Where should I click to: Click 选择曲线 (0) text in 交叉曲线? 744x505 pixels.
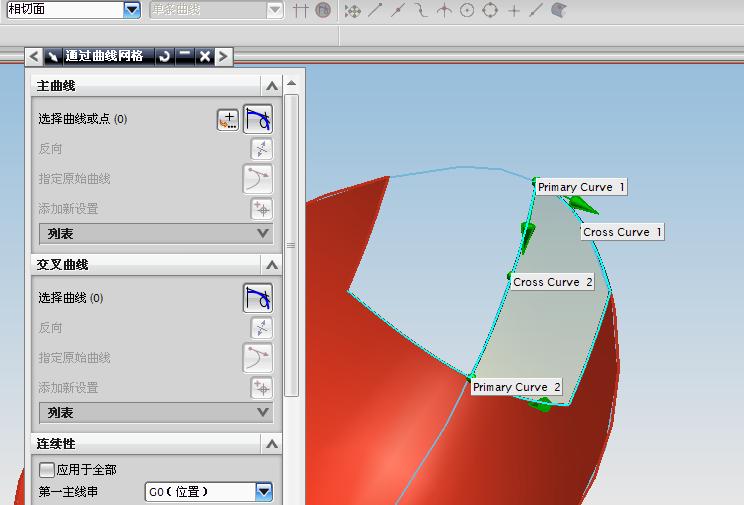pyautogui.click(x=71, y=298)
